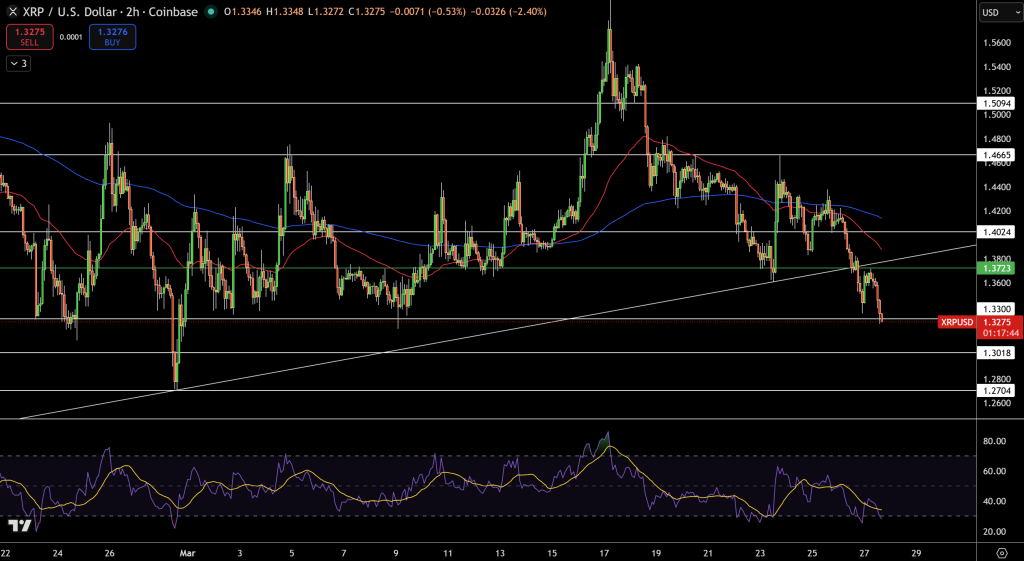Click the 1.3600 price axis tick
Screen dimensions: 1024x561
tap(996, 283)
